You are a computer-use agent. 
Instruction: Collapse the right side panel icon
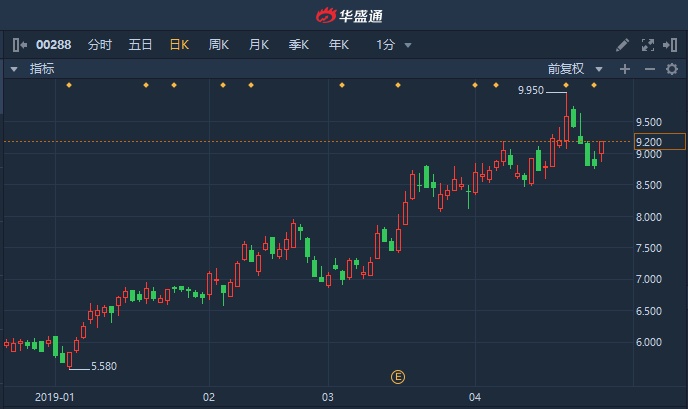670,45
